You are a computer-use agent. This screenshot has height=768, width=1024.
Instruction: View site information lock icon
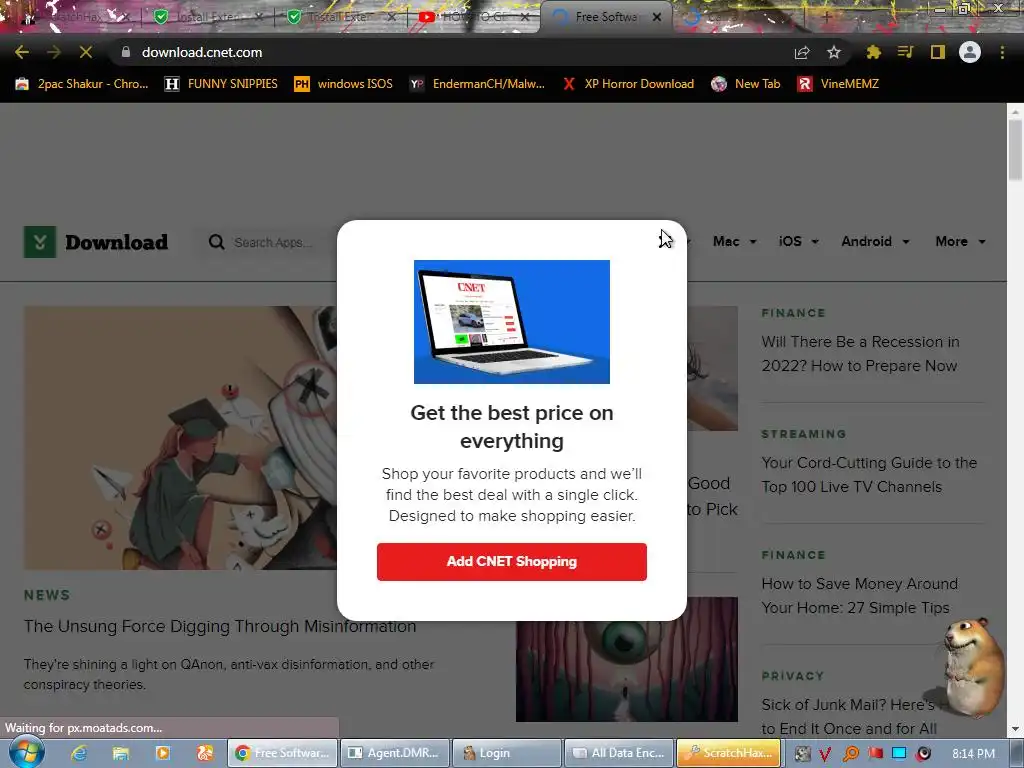click(x=126, y=52)
